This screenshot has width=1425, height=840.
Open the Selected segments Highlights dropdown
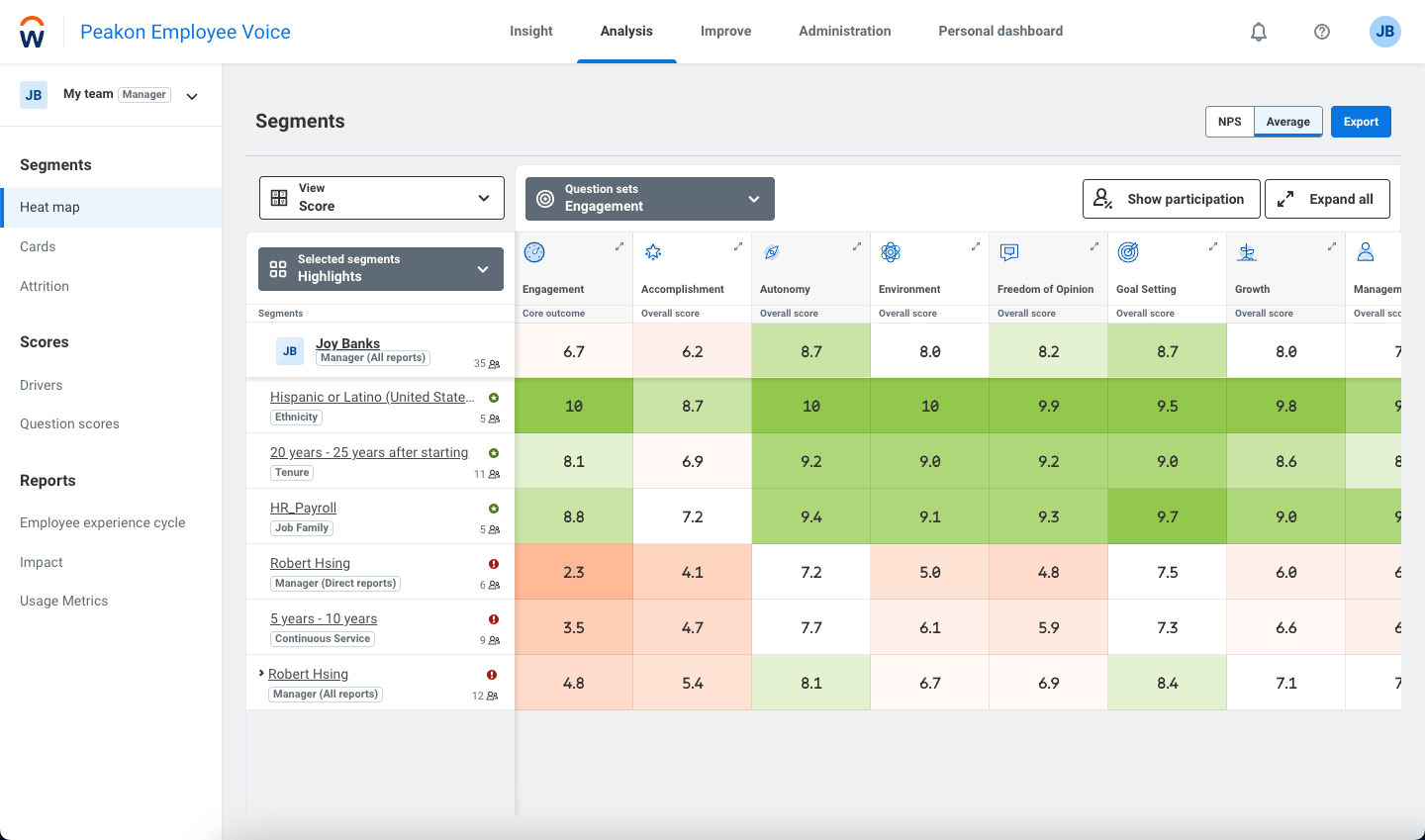click(380, 268)
